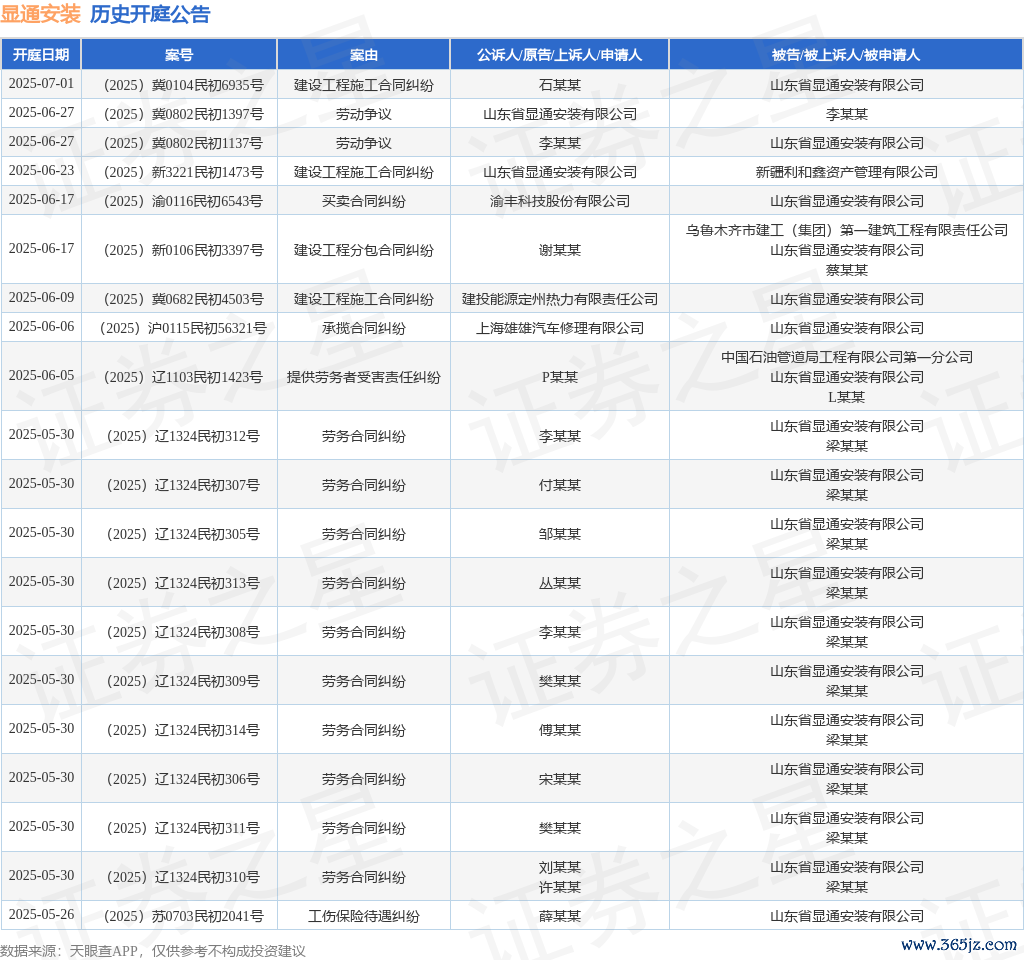This screenshot has height=960, width=1024.
Task: Click the 显通安装 title text
Action: coord(40,14)
